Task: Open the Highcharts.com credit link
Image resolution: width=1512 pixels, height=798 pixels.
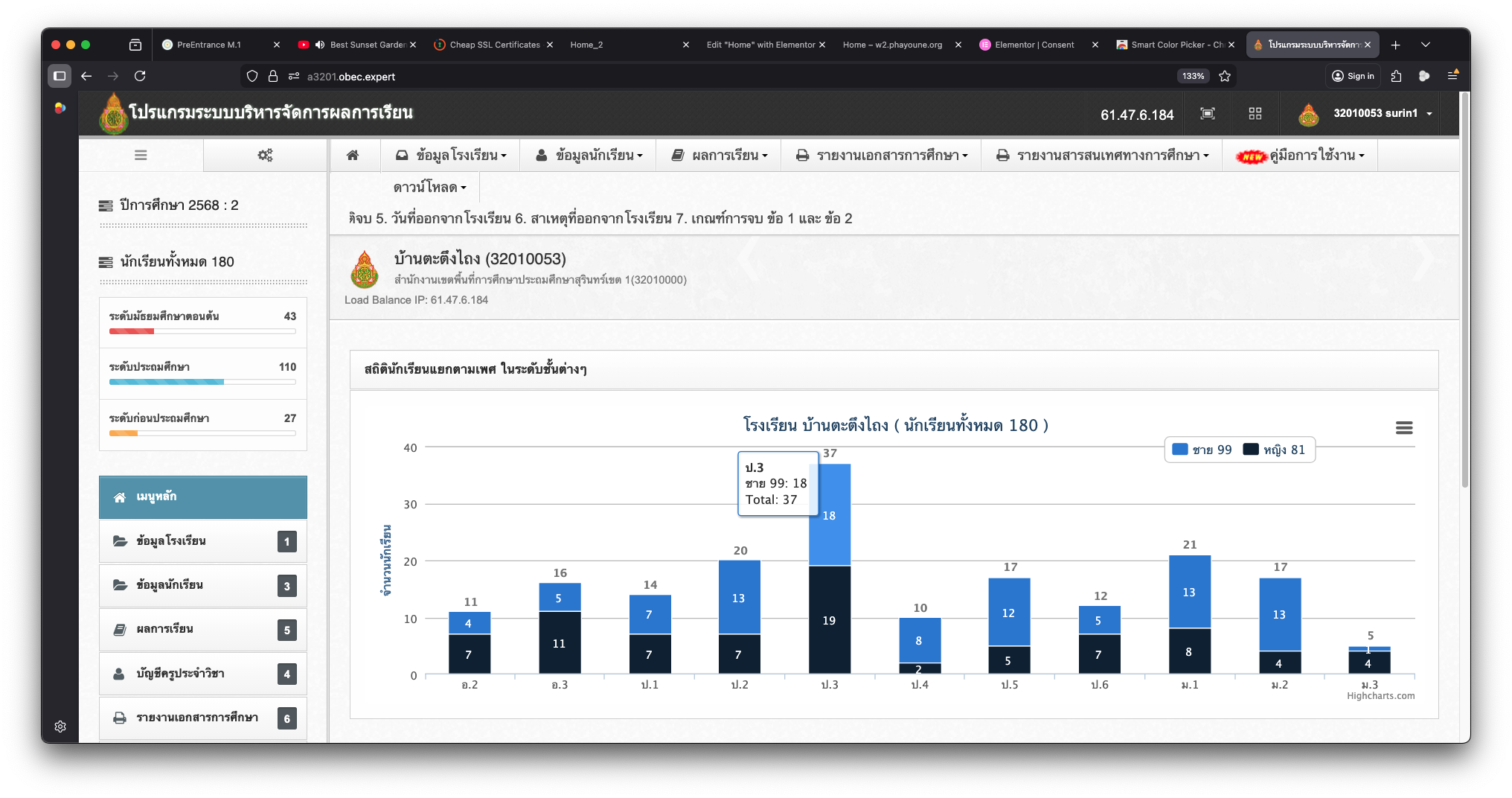Action: (x=1380, y=696)
